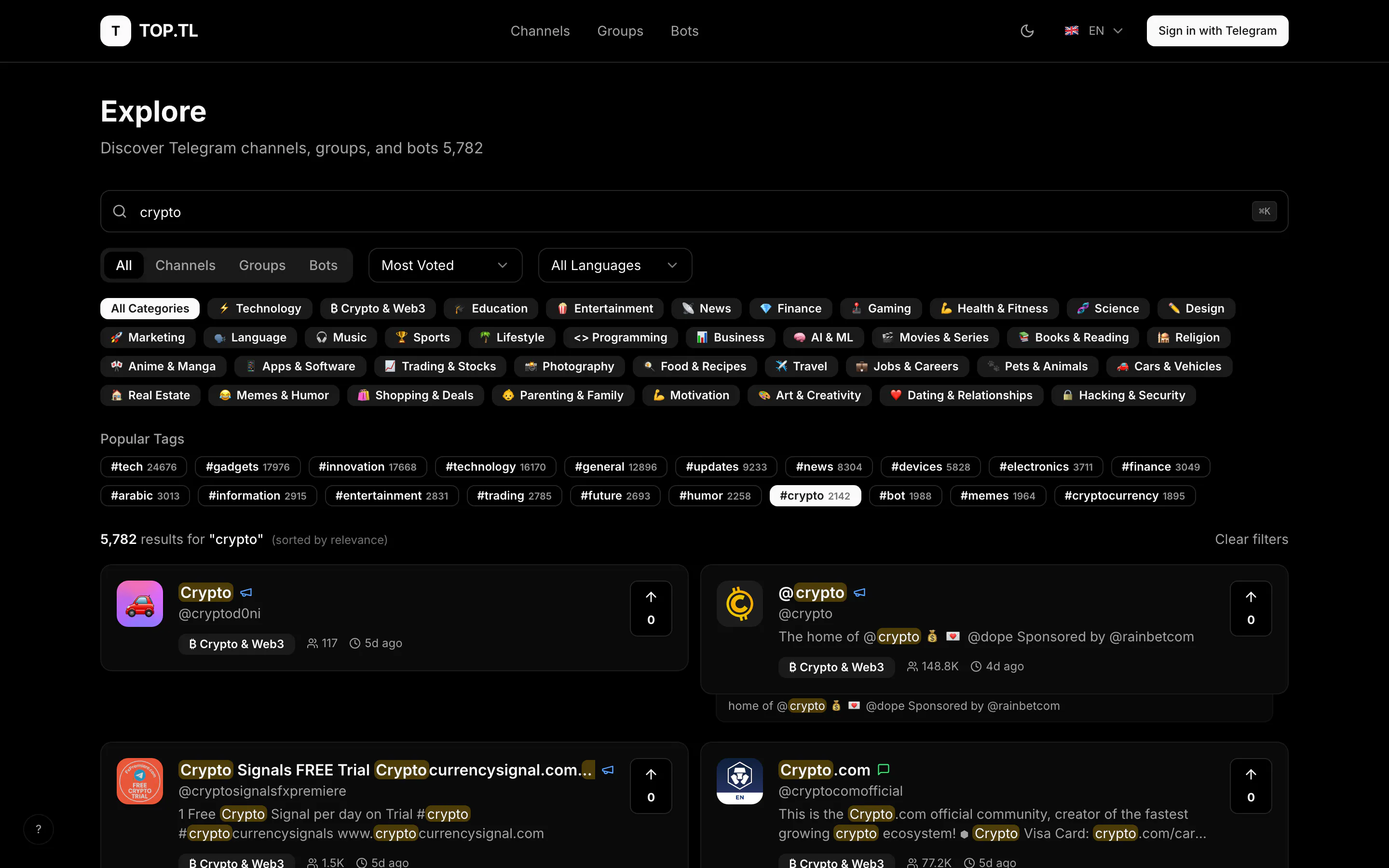Select the Groups filter tab

262,265
